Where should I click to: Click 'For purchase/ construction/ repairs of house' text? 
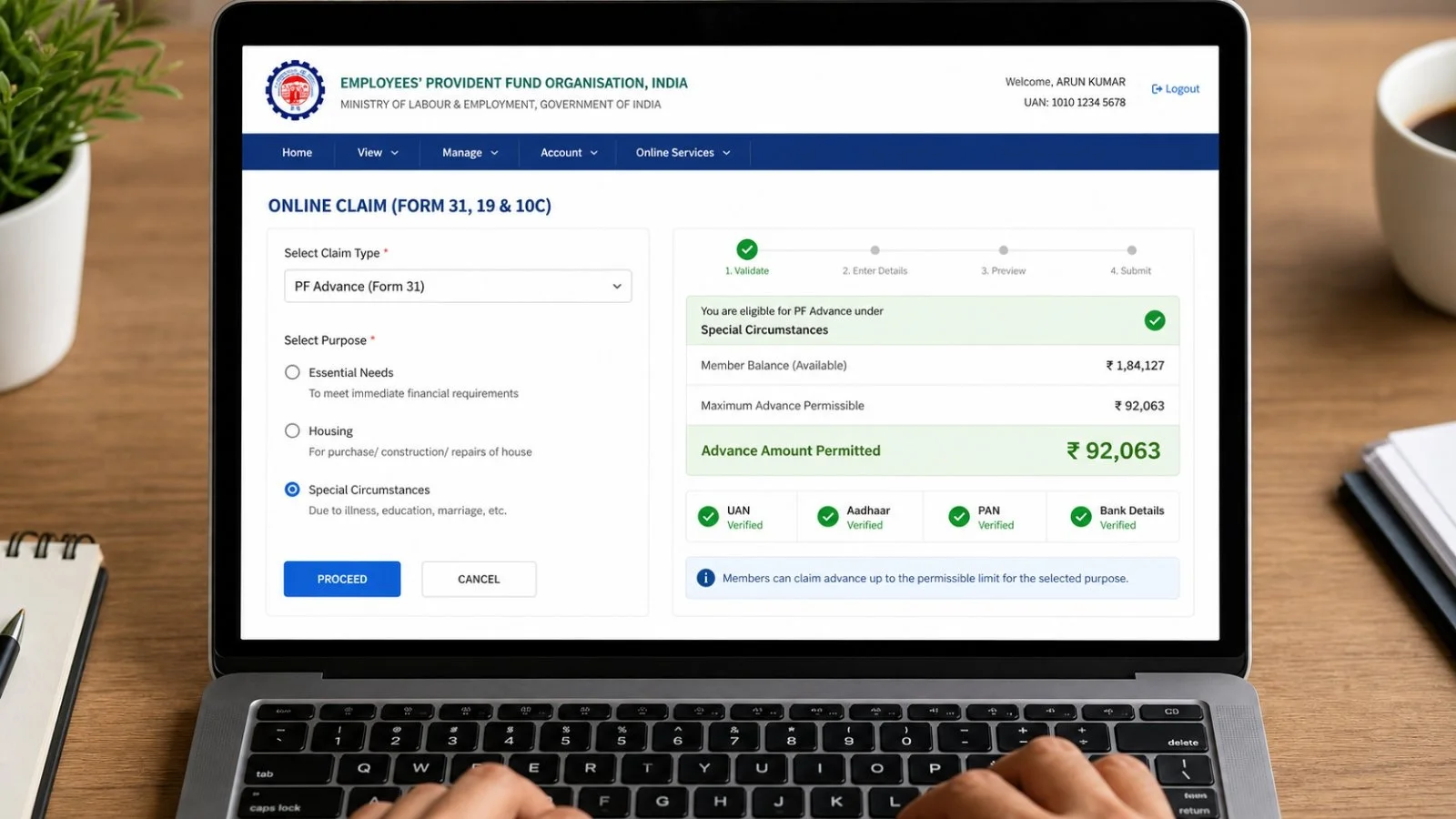click(x=420, y=452)
